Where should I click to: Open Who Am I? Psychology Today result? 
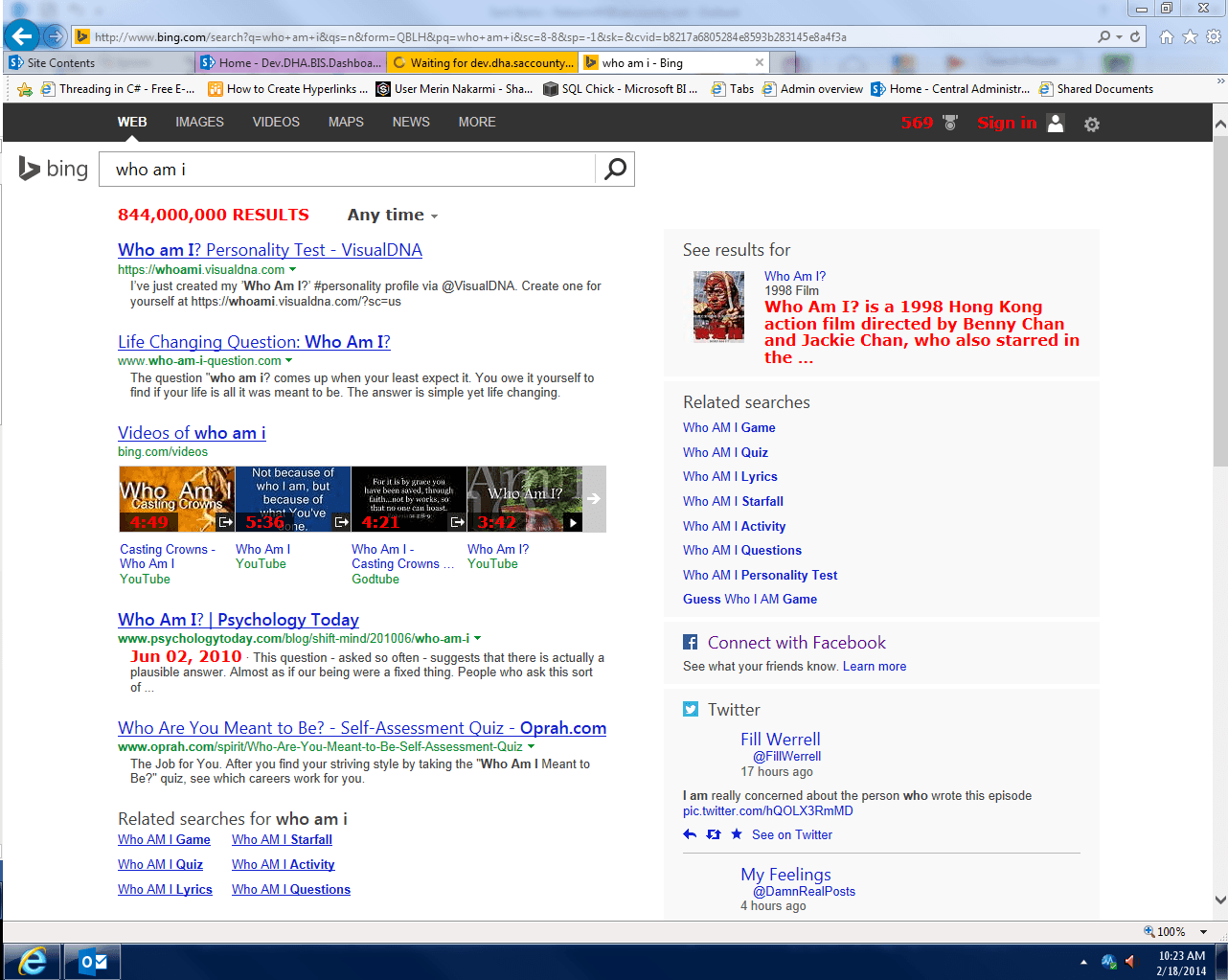pyautogui.click(x=239, y=620)
